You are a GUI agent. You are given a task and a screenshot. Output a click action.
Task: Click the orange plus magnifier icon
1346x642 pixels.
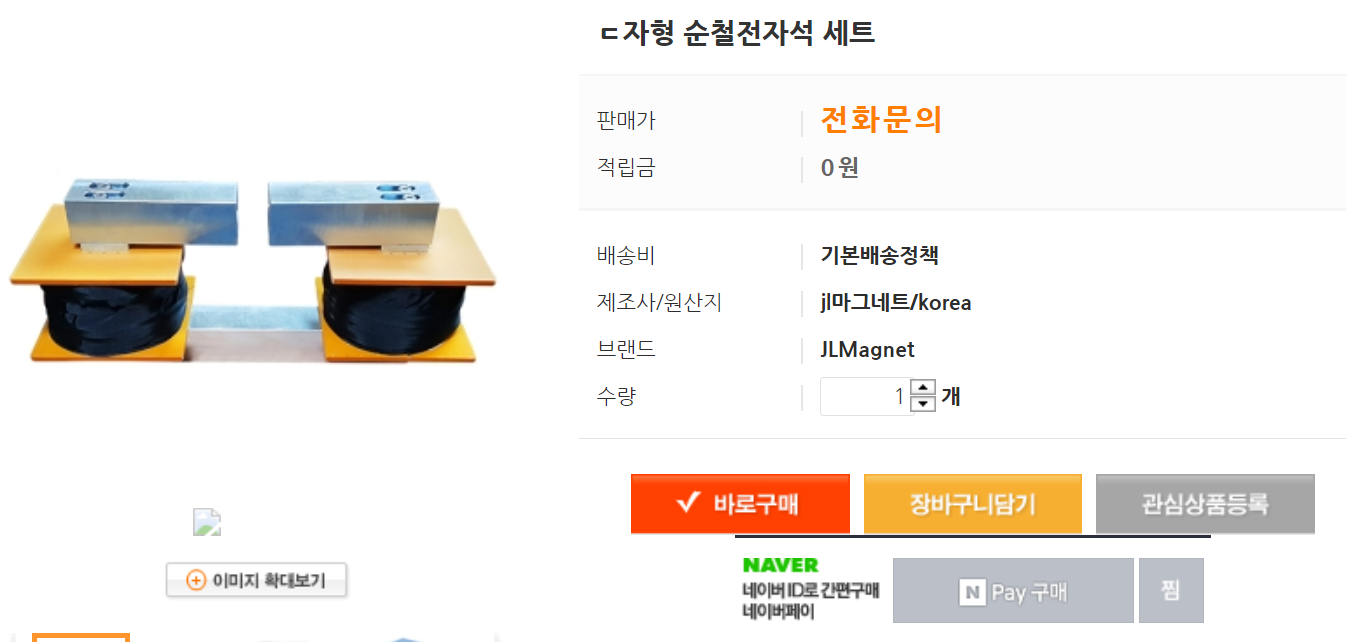coord(196,580)
